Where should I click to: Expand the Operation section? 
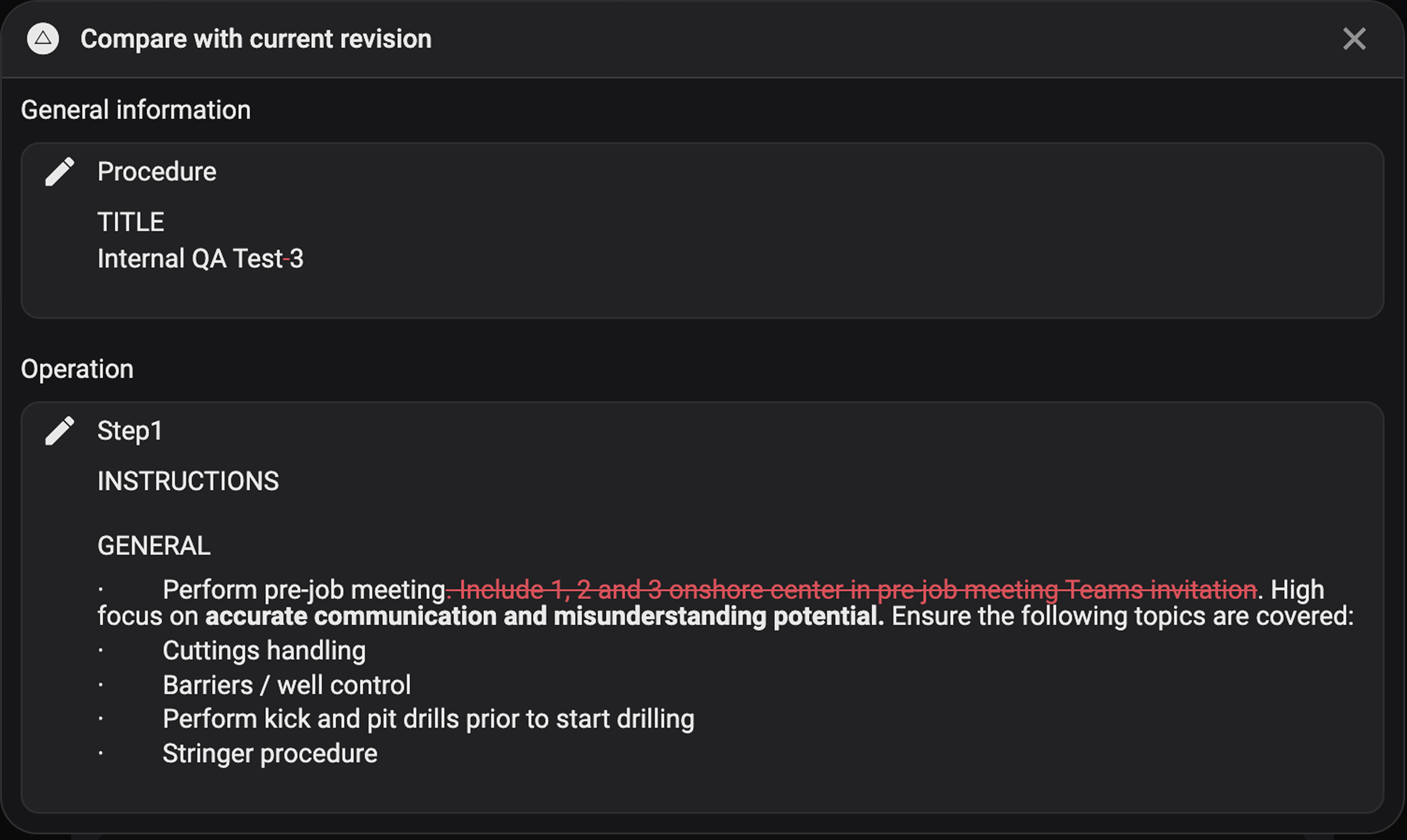[x=77, y=368]
